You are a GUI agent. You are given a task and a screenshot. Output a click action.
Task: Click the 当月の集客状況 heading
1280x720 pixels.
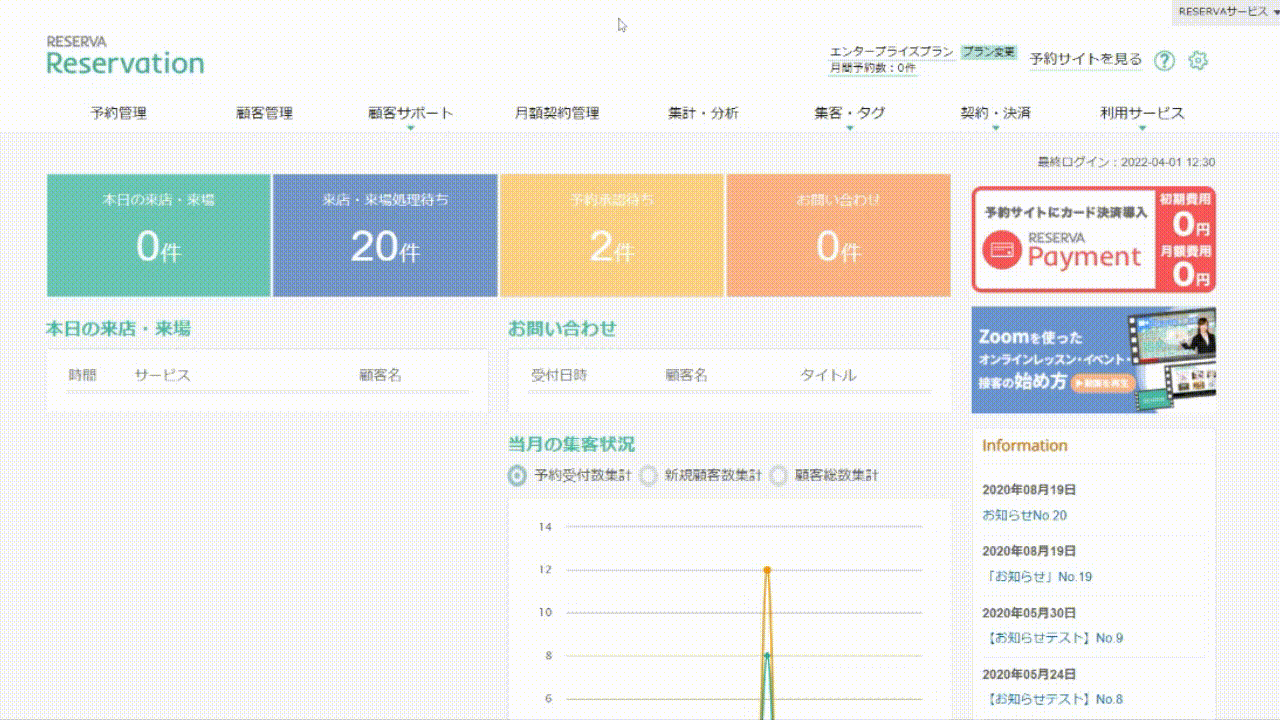click(571, 444)
